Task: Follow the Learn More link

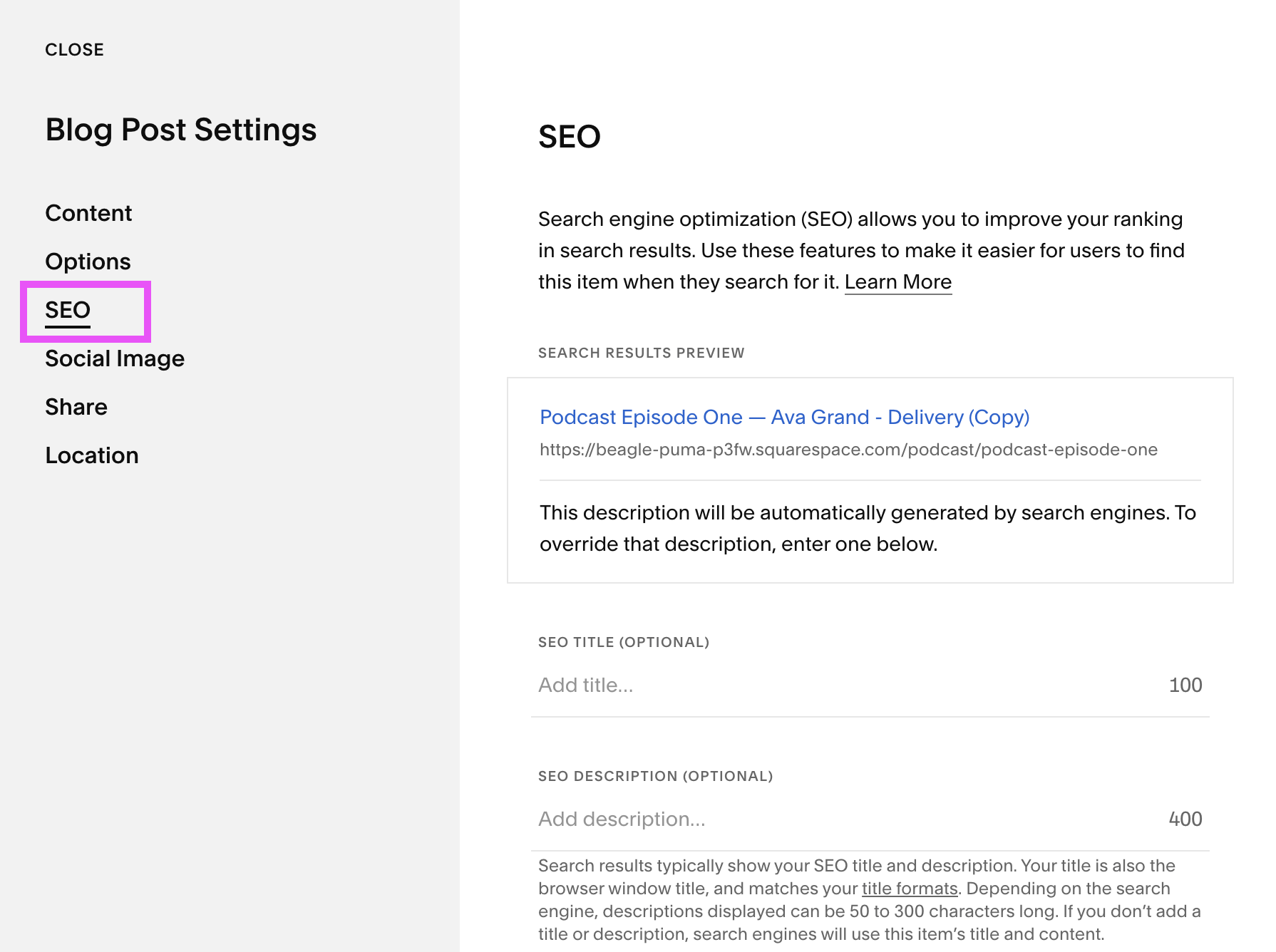Action: pos(897,282)
